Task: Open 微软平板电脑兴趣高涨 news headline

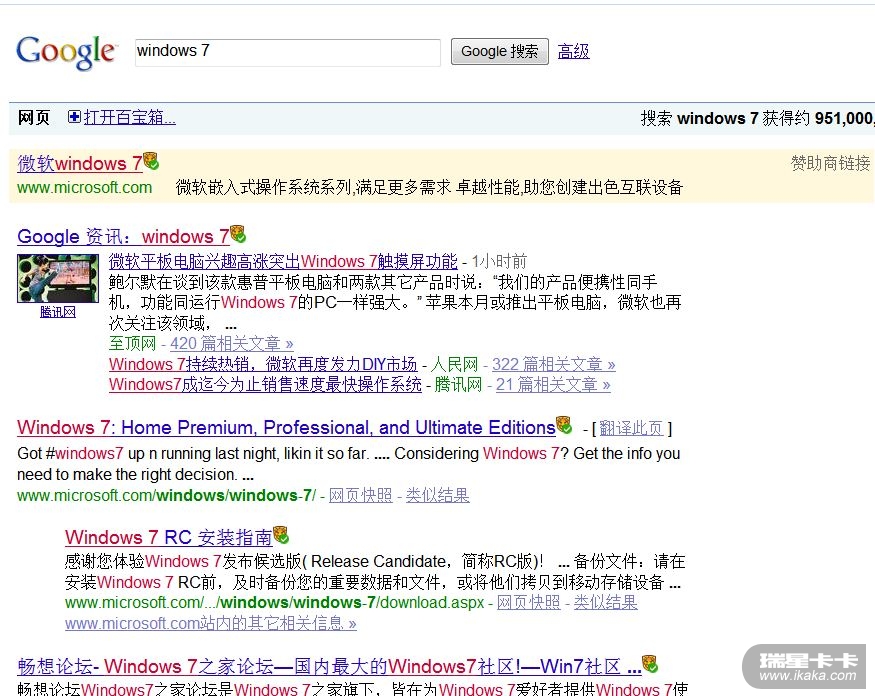Action: coord(283,261)
